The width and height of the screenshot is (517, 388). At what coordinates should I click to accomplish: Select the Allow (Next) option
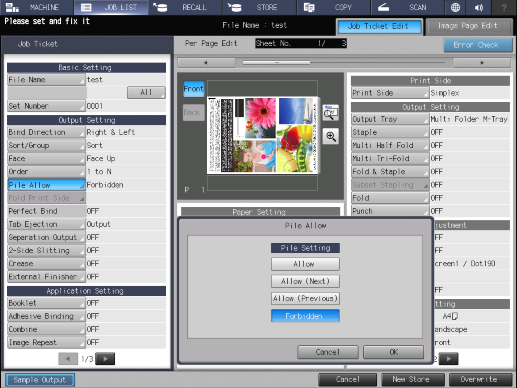click(x=305, y=281)
